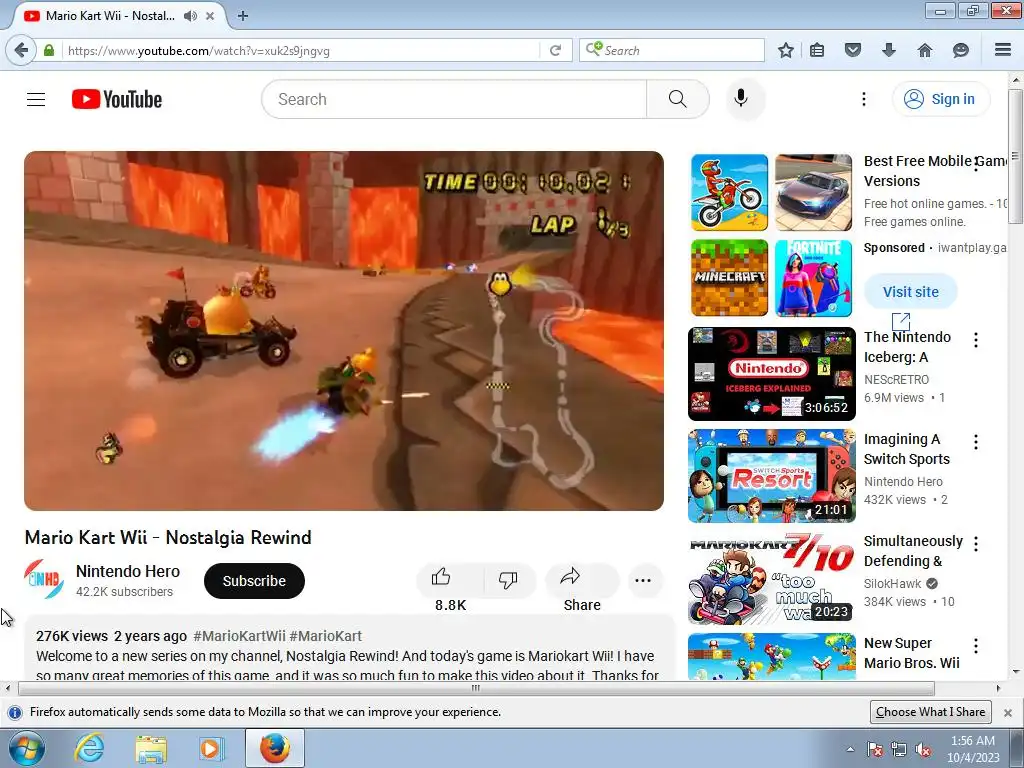Open the YouTube hamburger guide menu

click(x=36, y=99)
